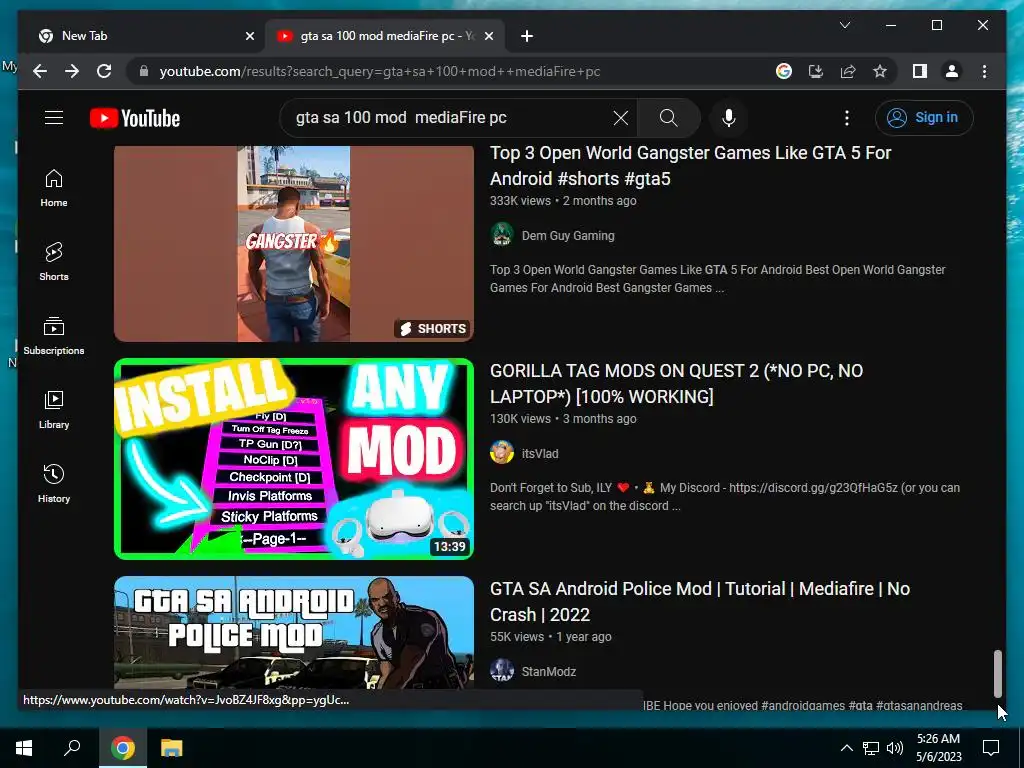This screenshot has height=768, width=1024.
Task: Open the YouTube hamburger guide menu
Action: 54,118
